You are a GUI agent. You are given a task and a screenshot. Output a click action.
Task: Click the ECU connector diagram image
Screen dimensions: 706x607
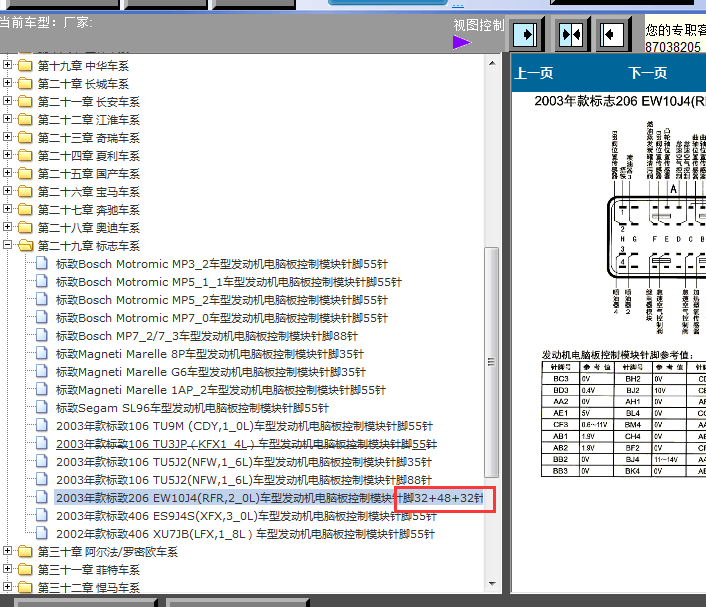coord(658,228)
